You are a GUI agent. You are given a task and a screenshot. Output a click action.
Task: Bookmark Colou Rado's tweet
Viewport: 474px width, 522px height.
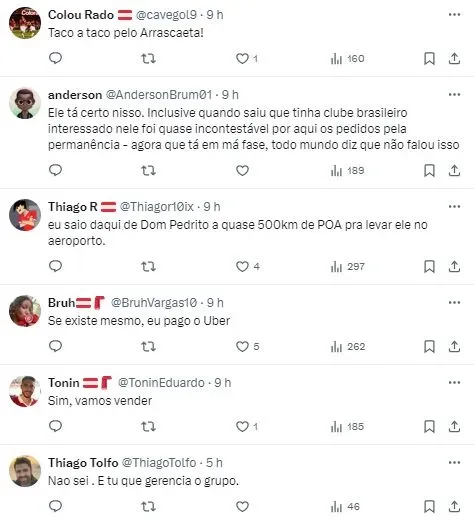[429, 58]
